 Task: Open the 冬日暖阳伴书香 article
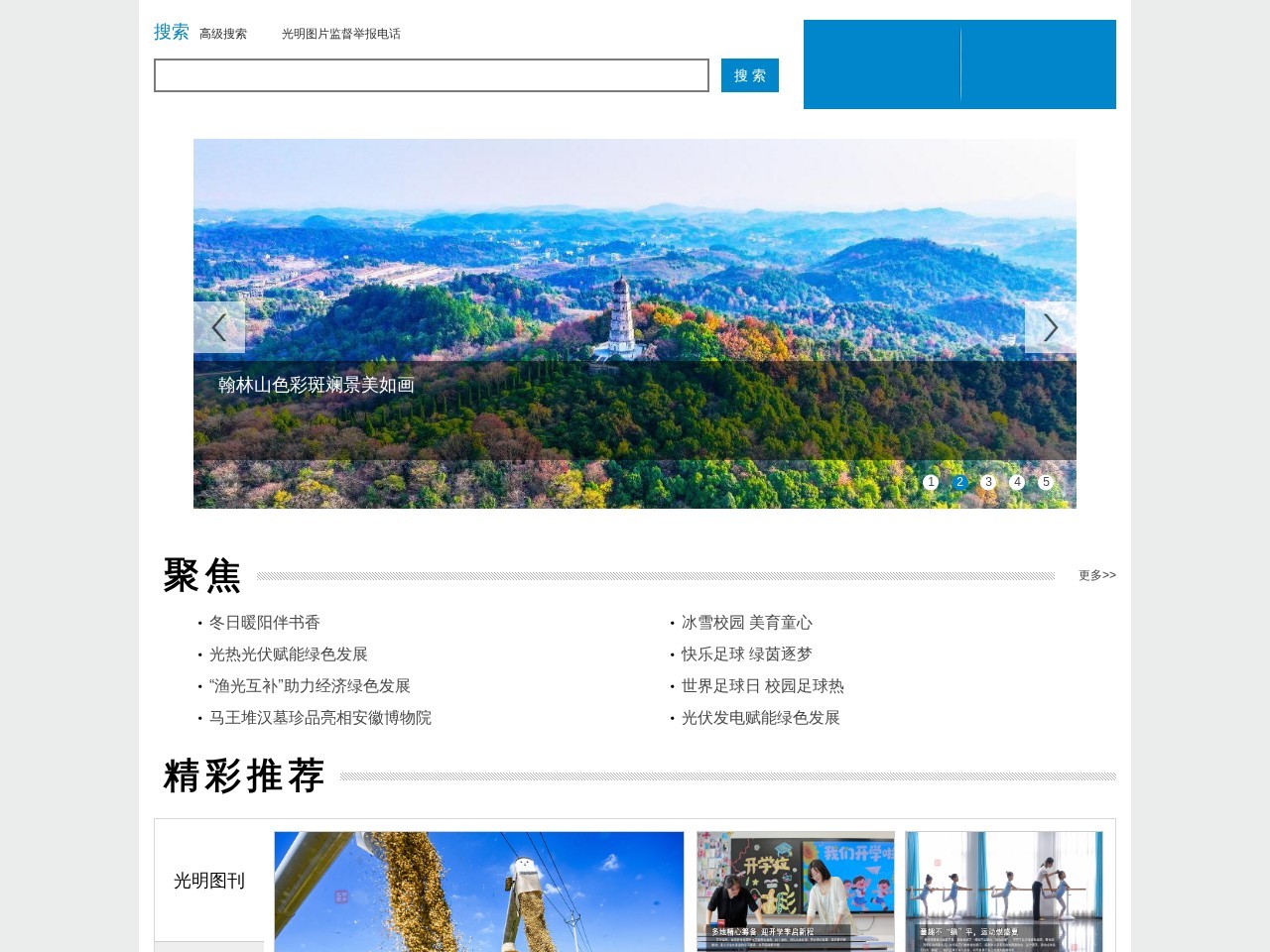(264, 623)
